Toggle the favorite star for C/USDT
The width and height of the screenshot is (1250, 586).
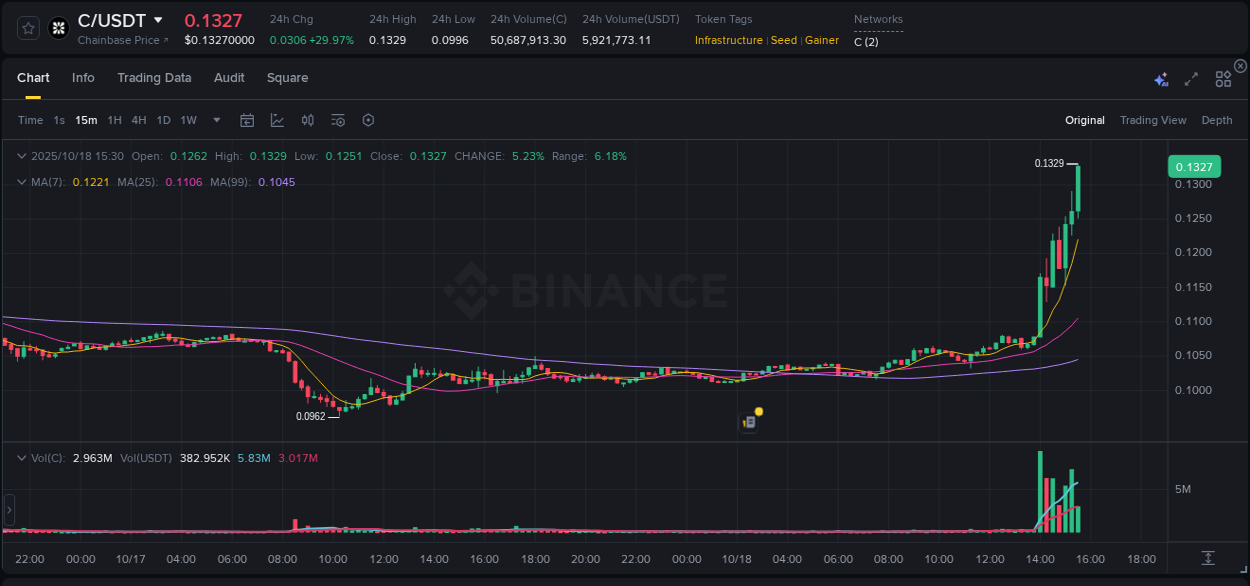[28, 27]
